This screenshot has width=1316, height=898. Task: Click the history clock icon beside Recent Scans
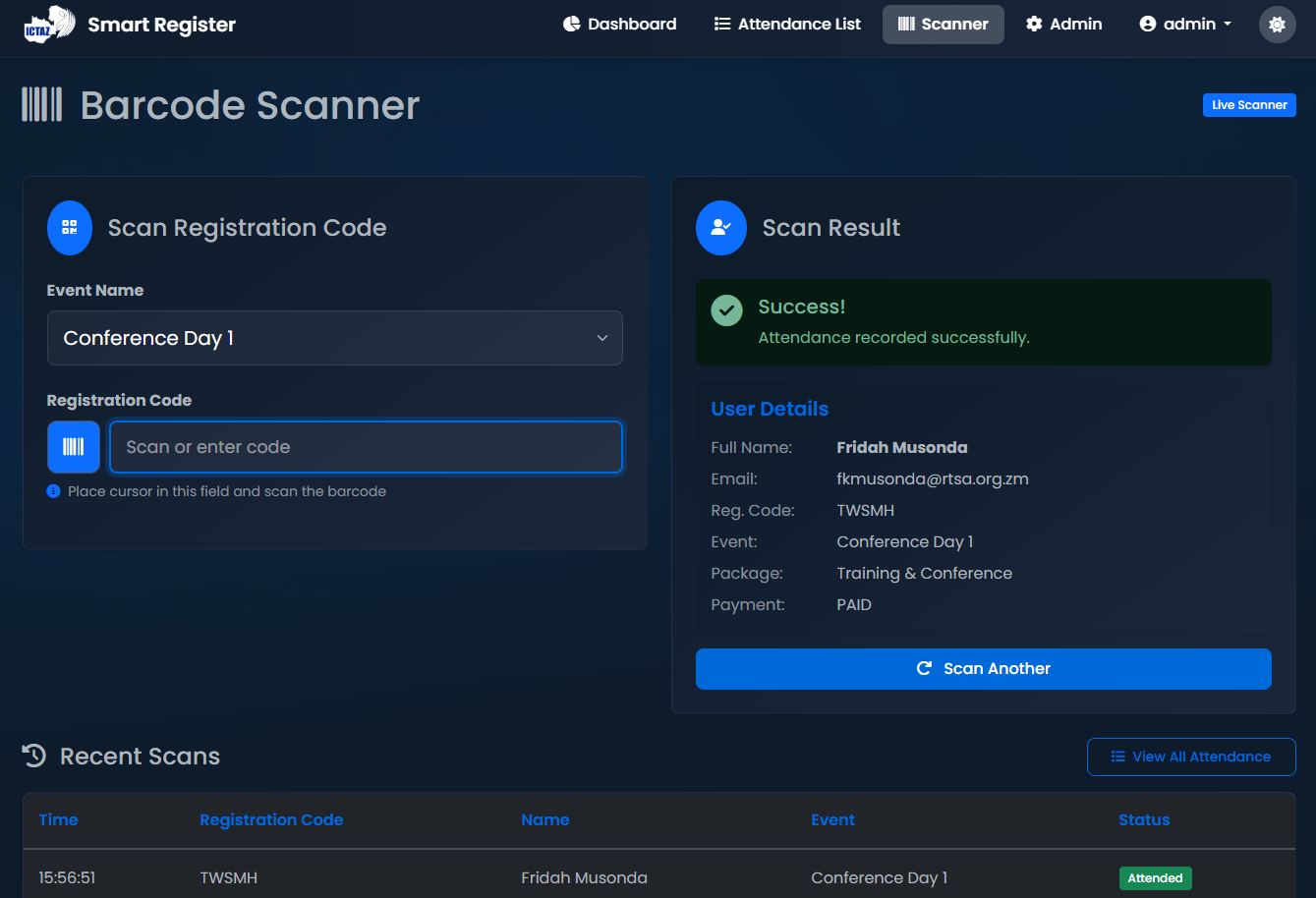[34, 756]
